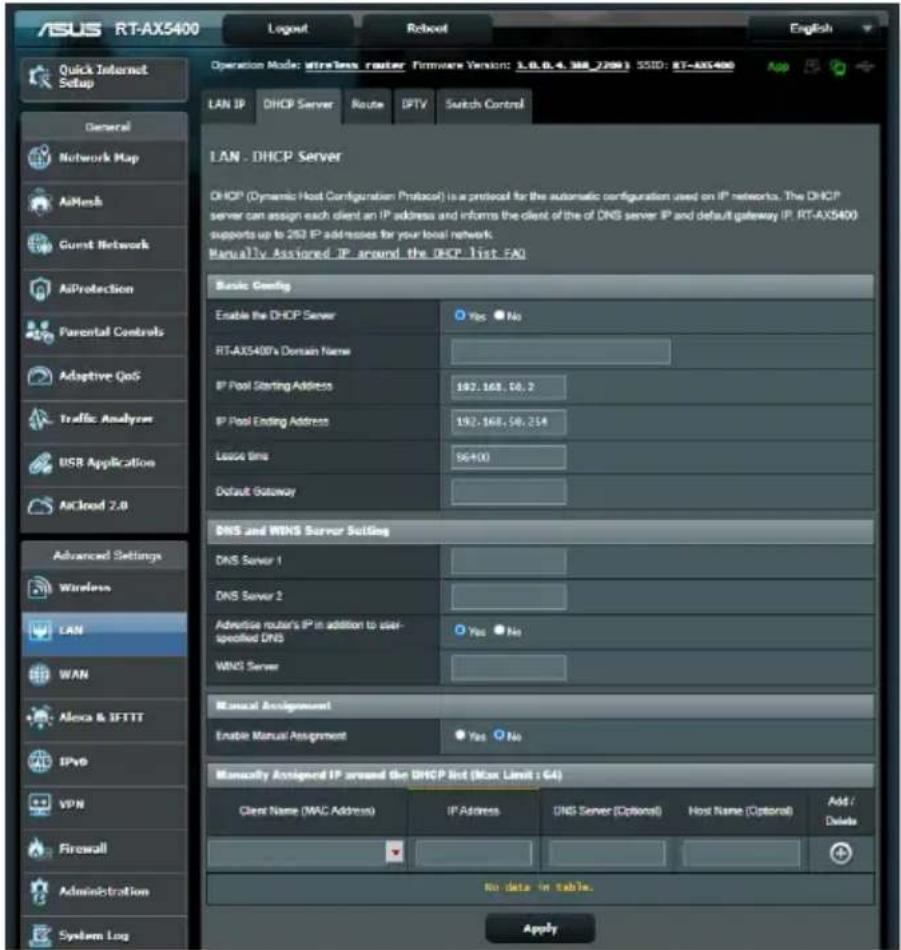The width and height of the screenshot is (901, 950).
Task: Click the manual IP Address input field
Action: click(x=474, y=853)
